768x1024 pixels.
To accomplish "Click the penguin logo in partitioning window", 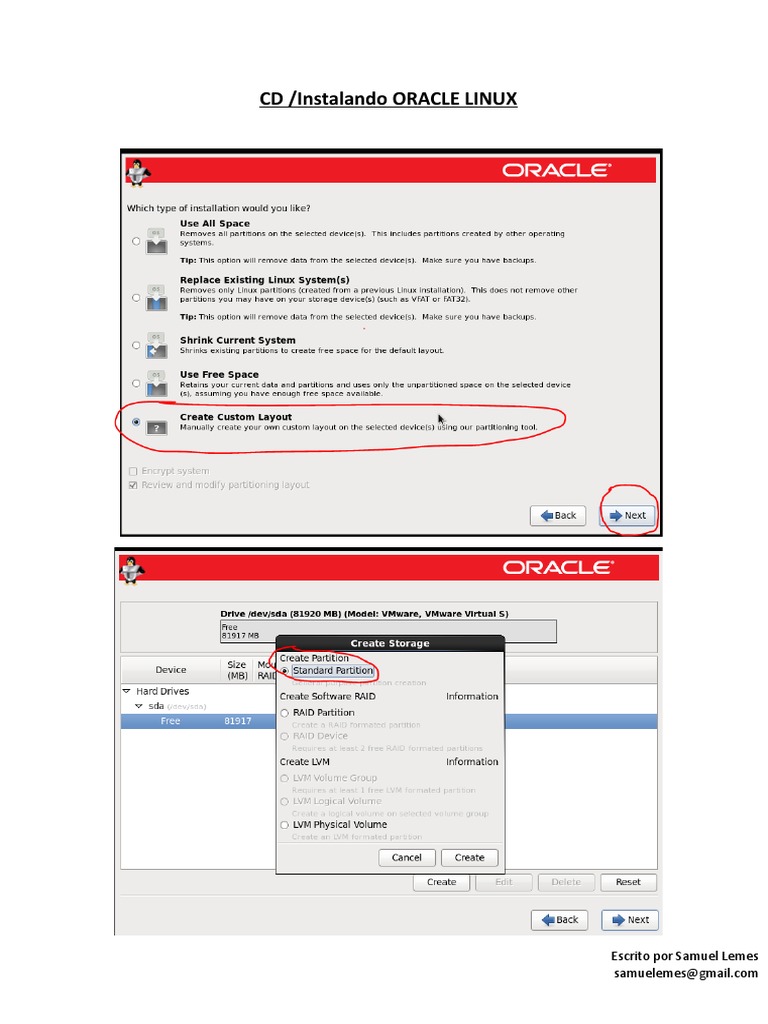I will click(132, 570).
